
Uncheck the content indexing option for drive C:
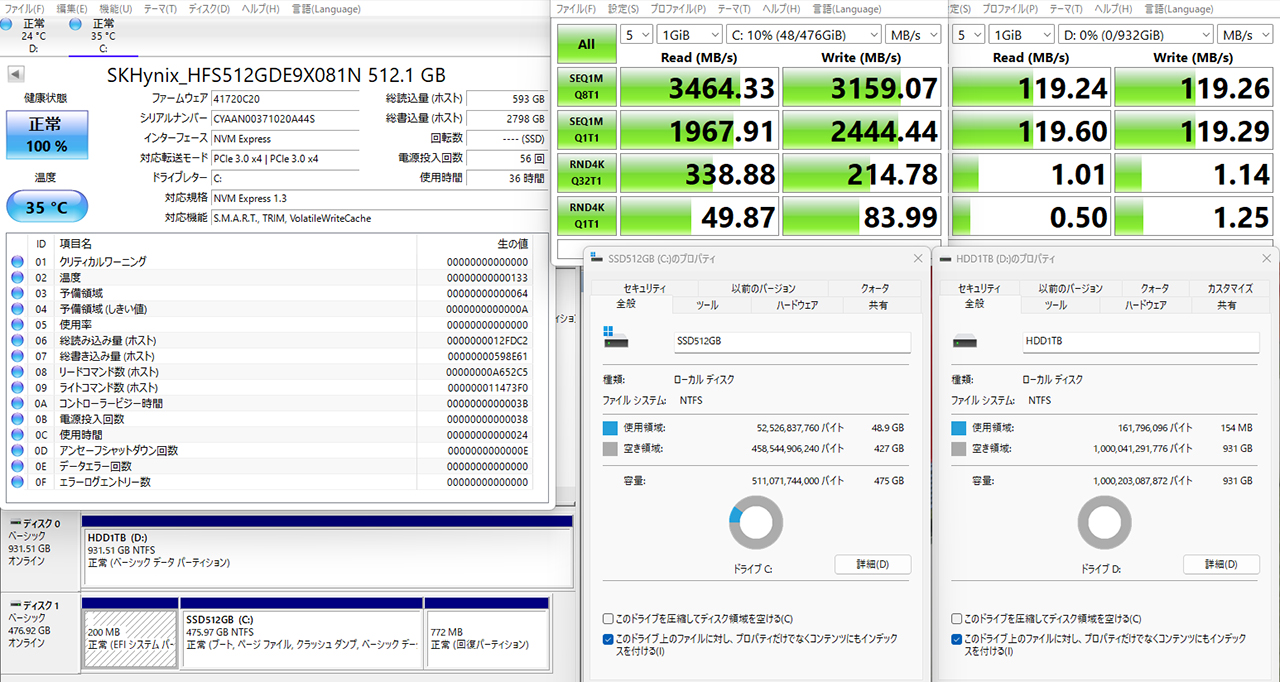point(609,639)
